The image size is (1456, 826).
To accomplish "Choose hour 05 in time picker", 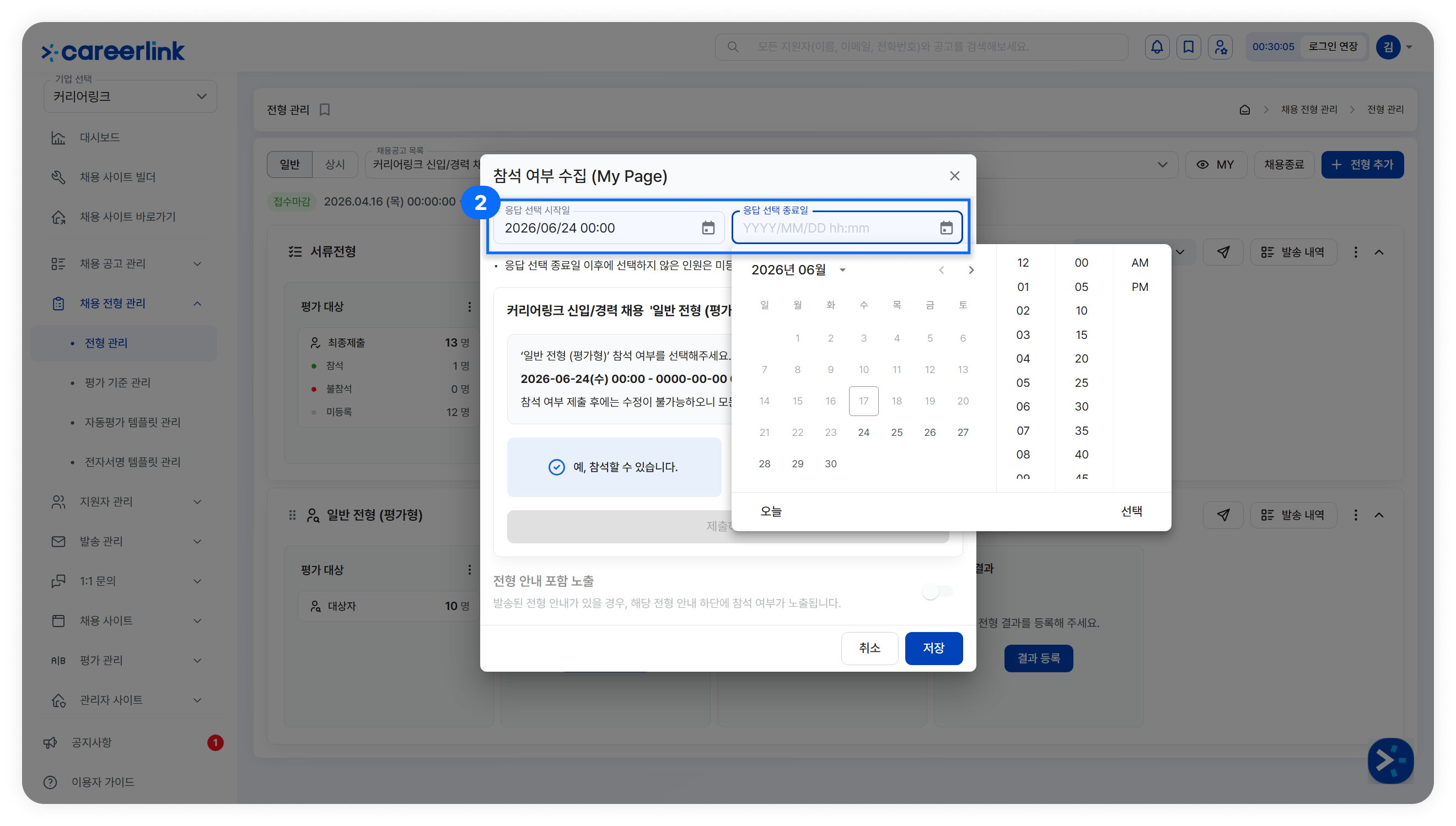I will [1023, 383].
